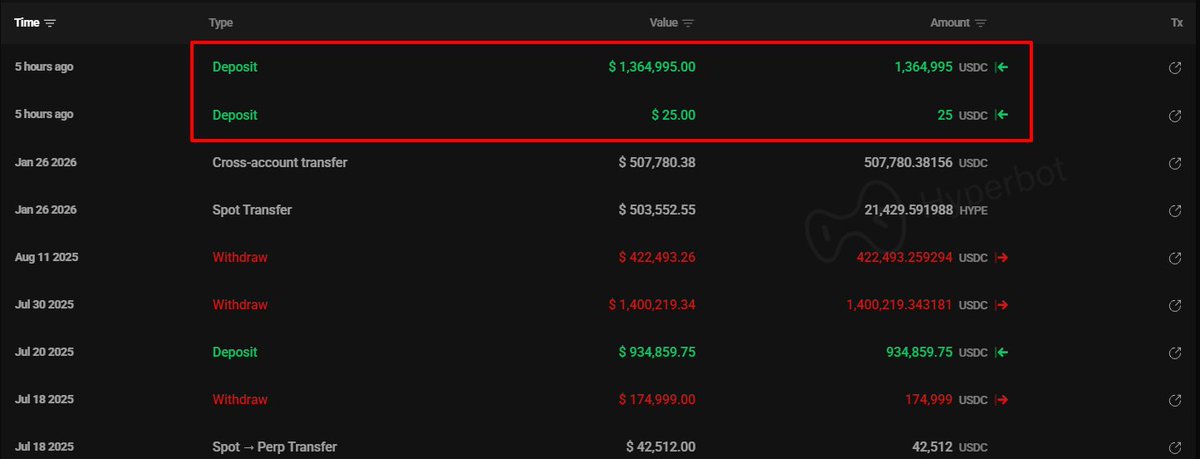Viewport: 1200px width, 459px height.
Task: Open transaction icon for Jul 30 2025 withdraw
Action: tap(1177, 306)
